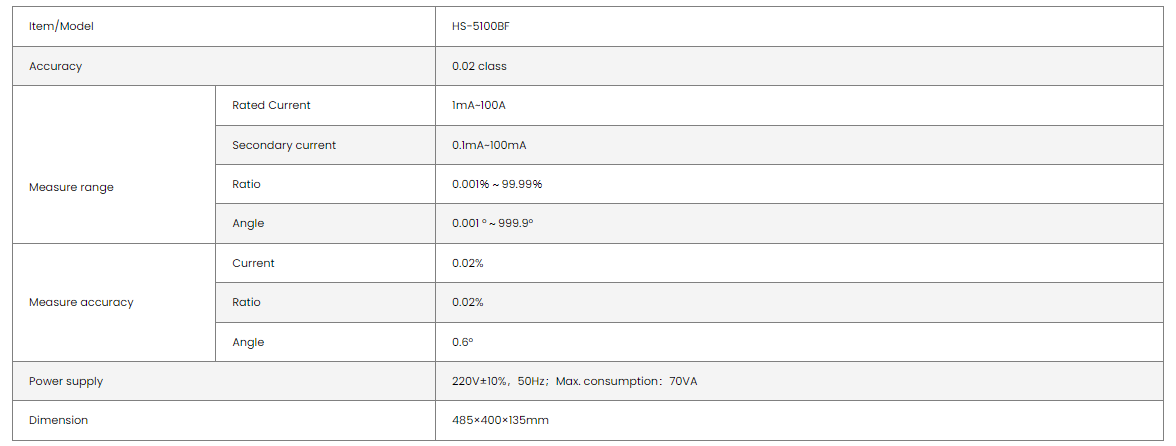Image resolution: width=1176 pixels, height=446 pixels.
Task: Click the Current accuracy cell
Action: coord(253,263)
